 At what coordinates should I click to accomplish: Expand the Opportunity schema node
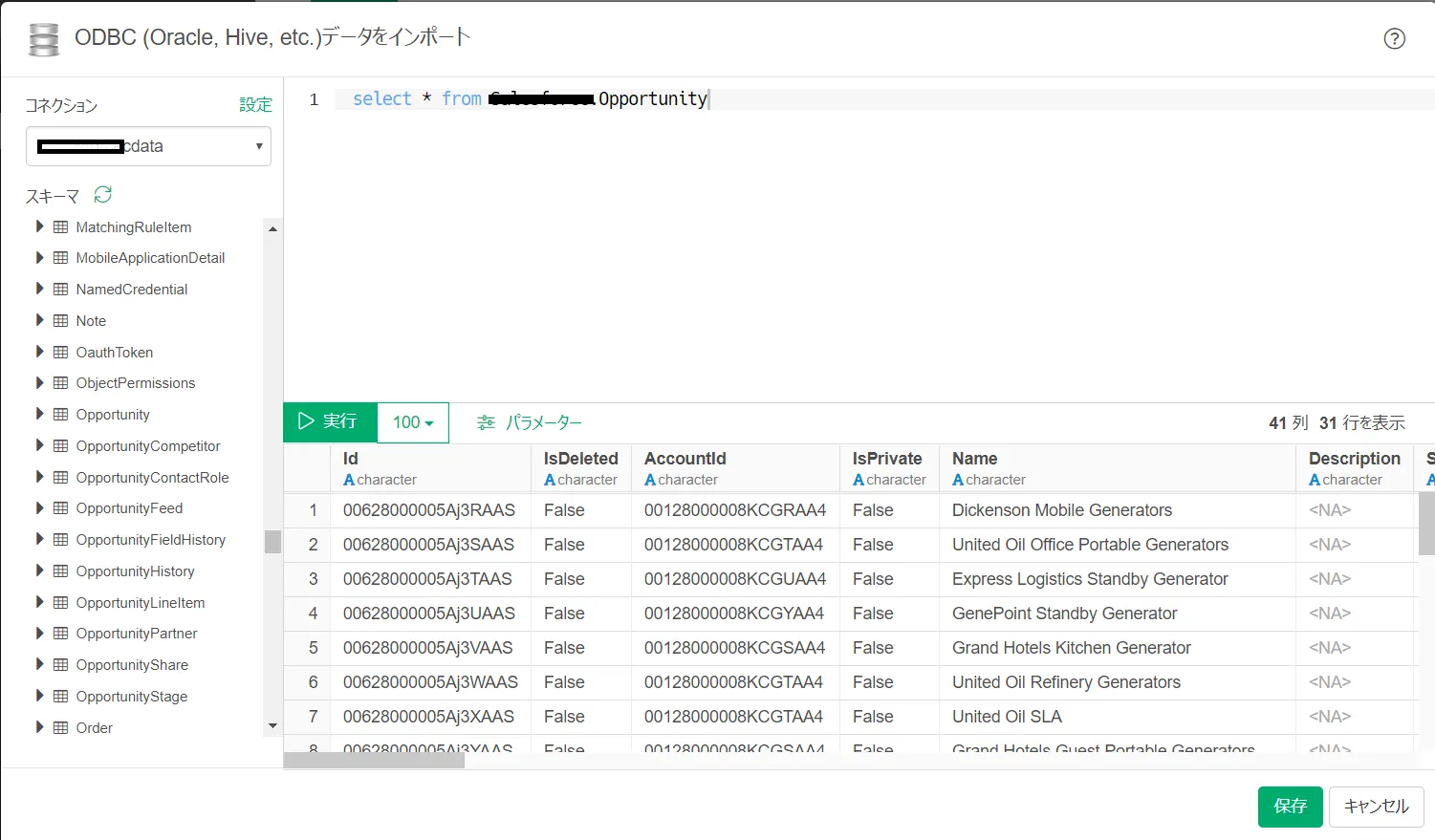coord(38,414)
